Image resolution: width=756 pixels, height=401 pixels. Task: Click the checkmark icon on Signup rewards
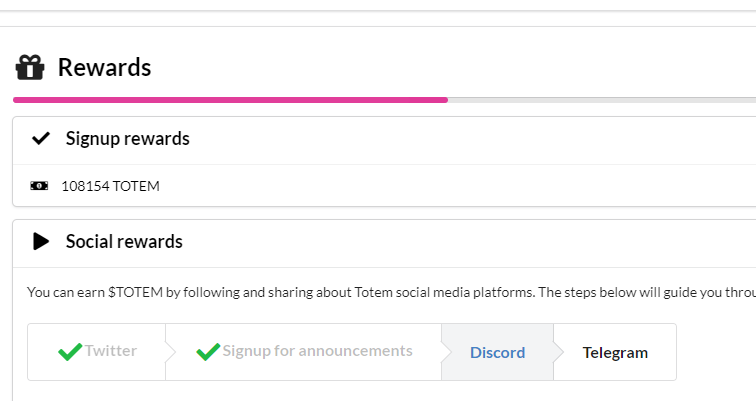41,139
